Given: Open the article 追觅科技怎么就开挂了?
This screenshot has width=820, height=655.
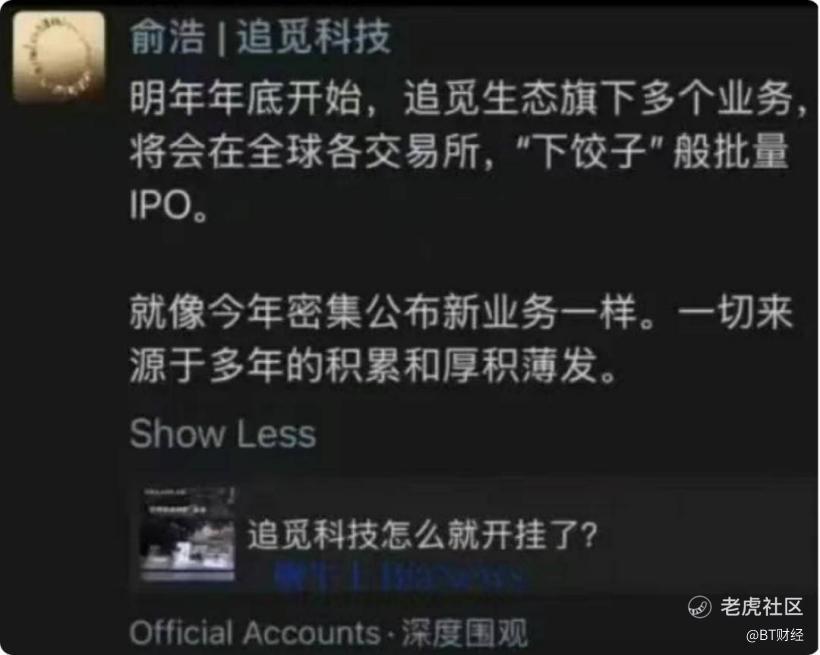Looking at the screenshot, I should point(423,534).
